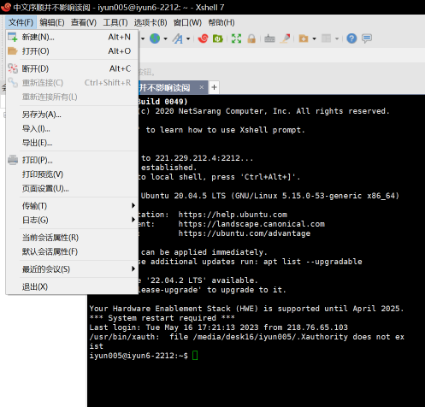Click the green terminal cursor at prompt
This screenshot has width=426, height=408.
[x=195, y=355]
